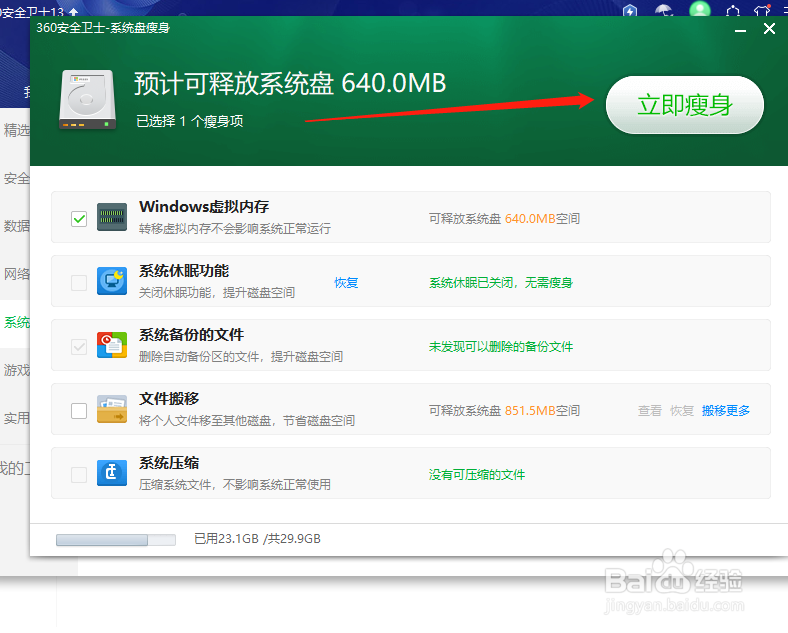The height and width of the screenshot is (633, 788).
Task: Click the 已用23.1GB /共29.9GB text
Action: (257, 539)
